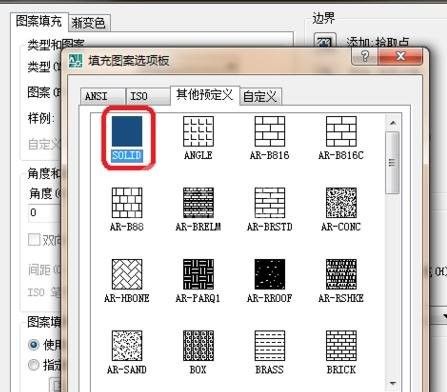Pick the AR-B816 brick pattern
This screenshot has width=447, height=392.
coord(270,131)
